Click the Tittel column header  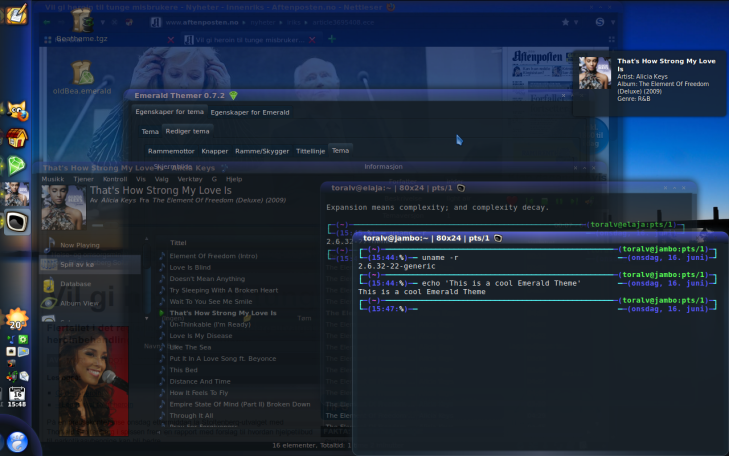point(178,243)
